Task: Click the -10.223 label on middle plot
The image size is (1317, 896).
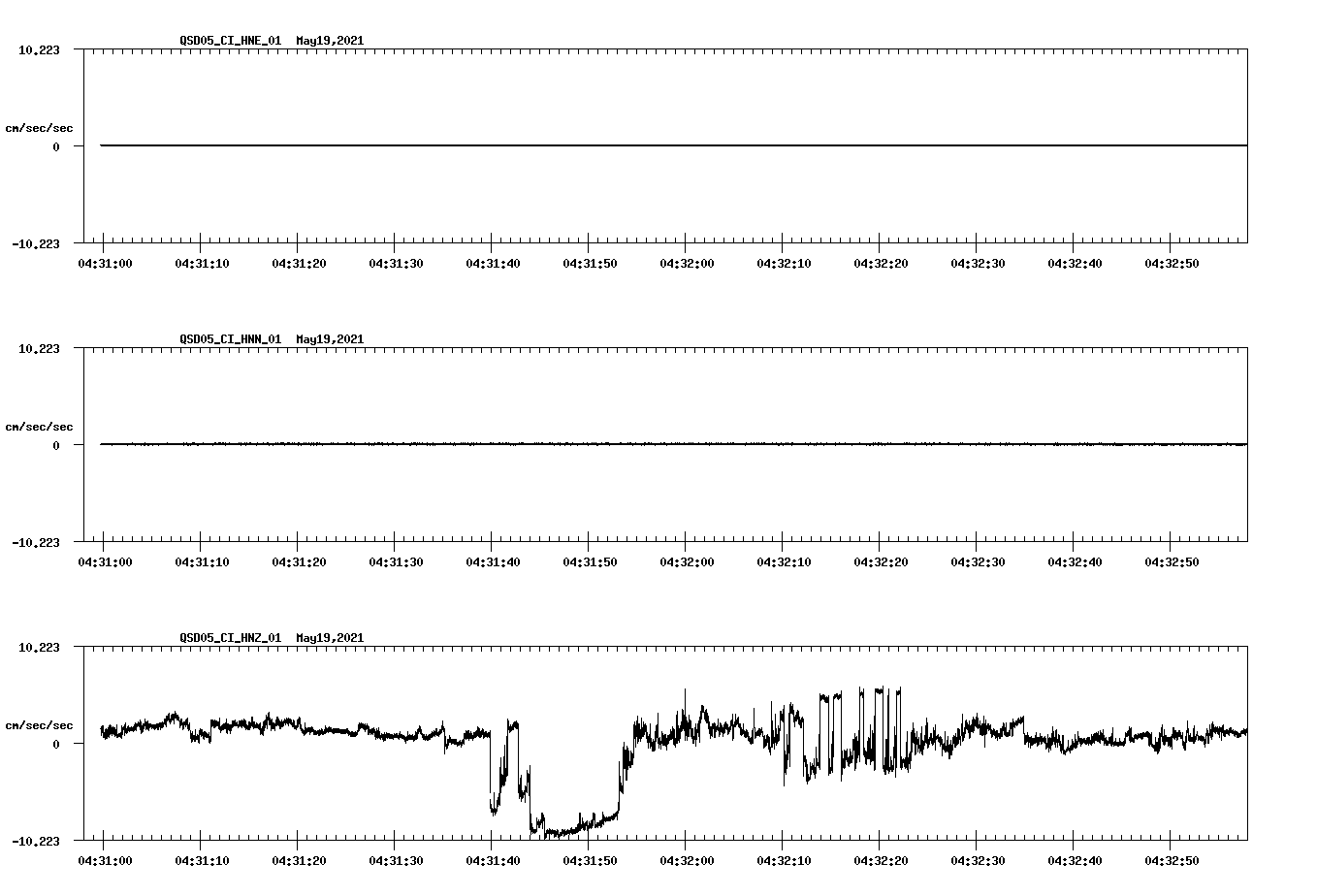Action: [x=36, y=543]
